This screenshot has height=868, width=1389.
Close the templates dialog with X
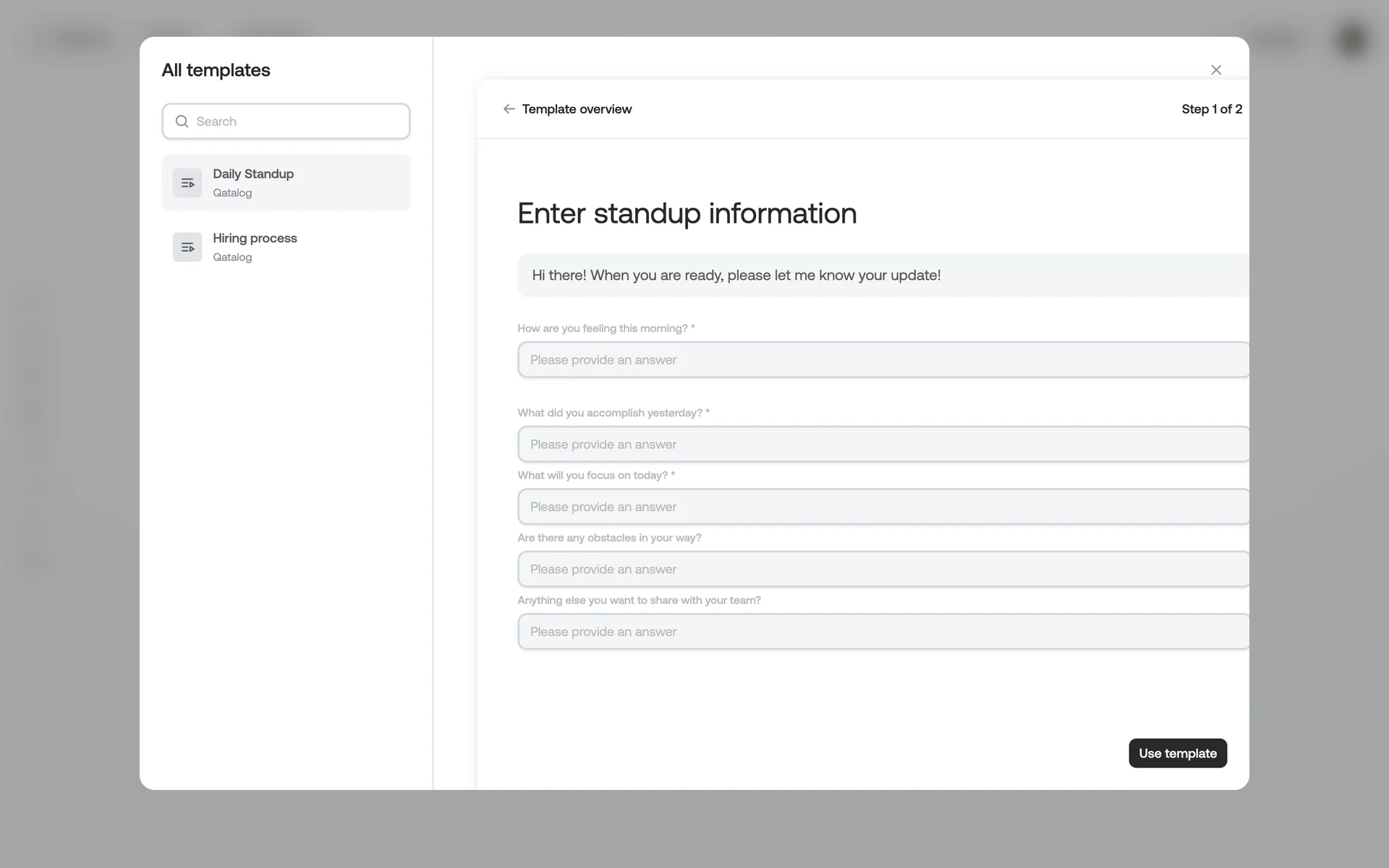pyautogui.click(x=1215, y=70)
